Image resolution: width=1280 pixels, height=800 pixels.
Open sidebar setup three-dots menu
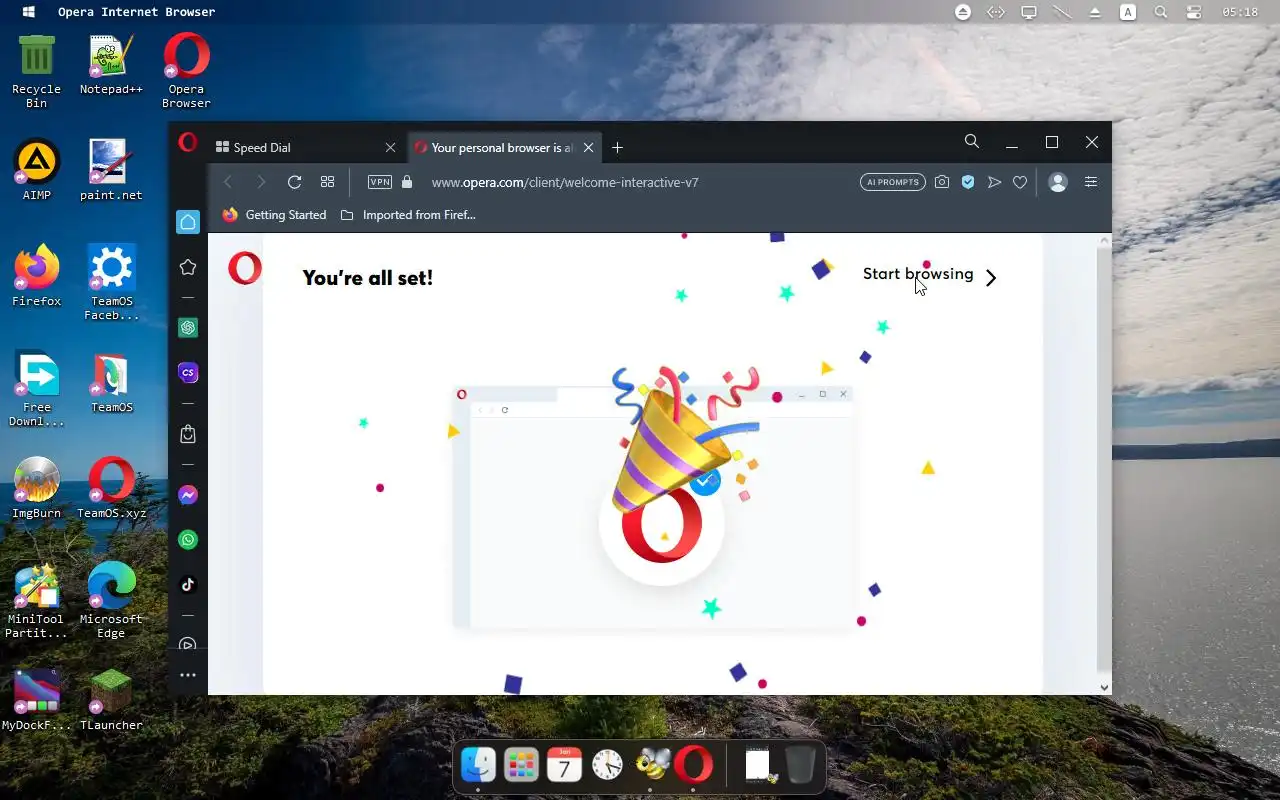(188, 675)
